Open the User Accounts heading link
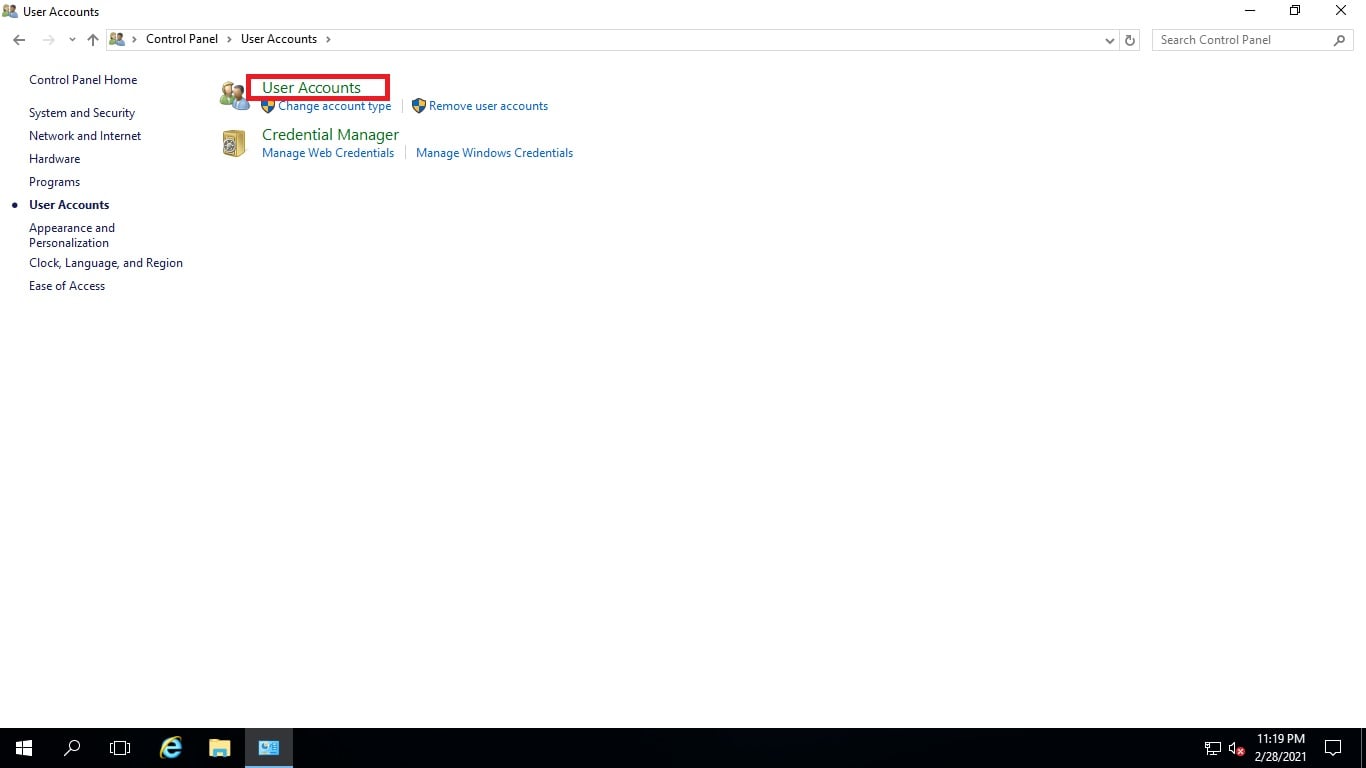Screen dimensions: 1366x768 [x=311, y=88]
